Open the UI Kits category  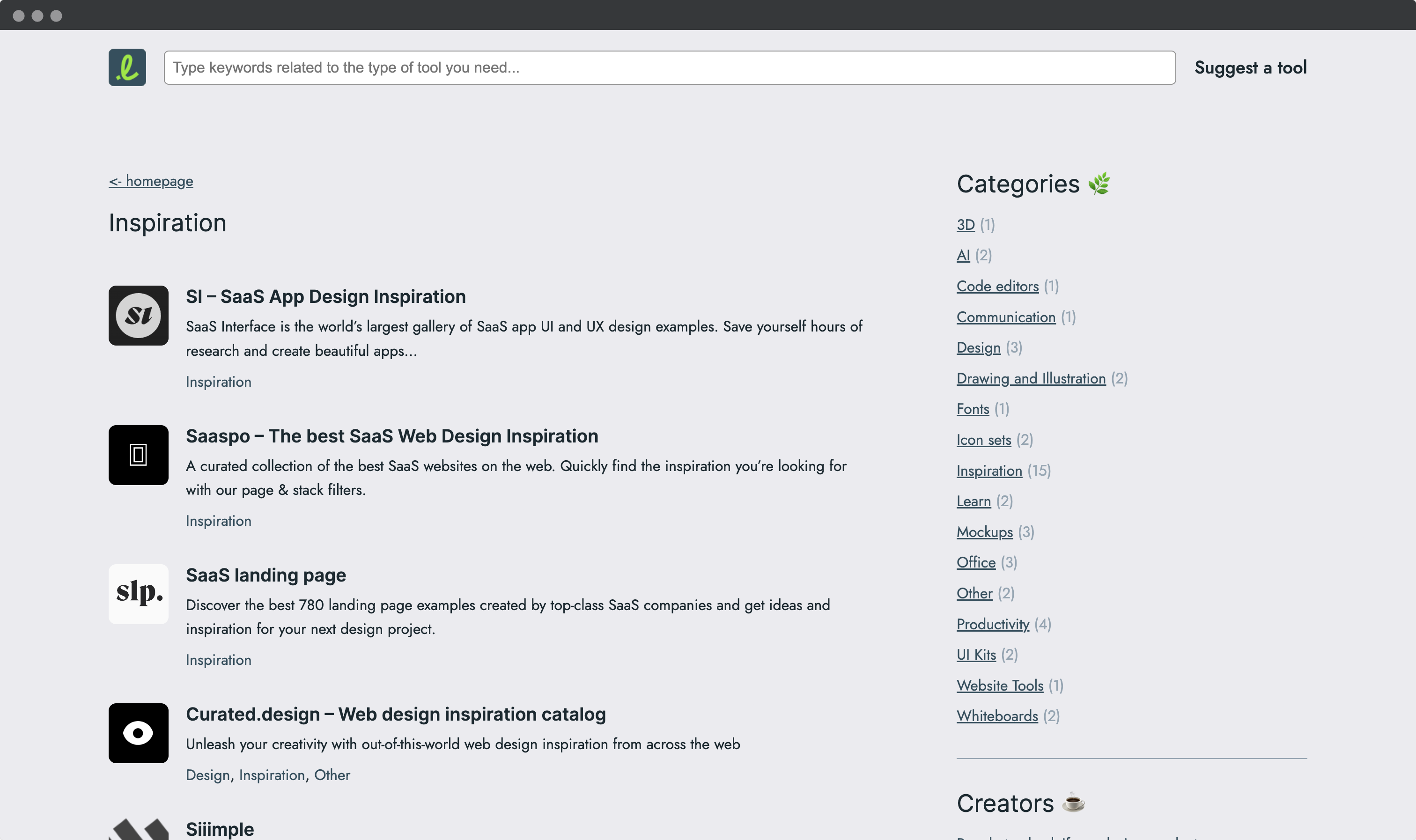[x=976, y=655]
